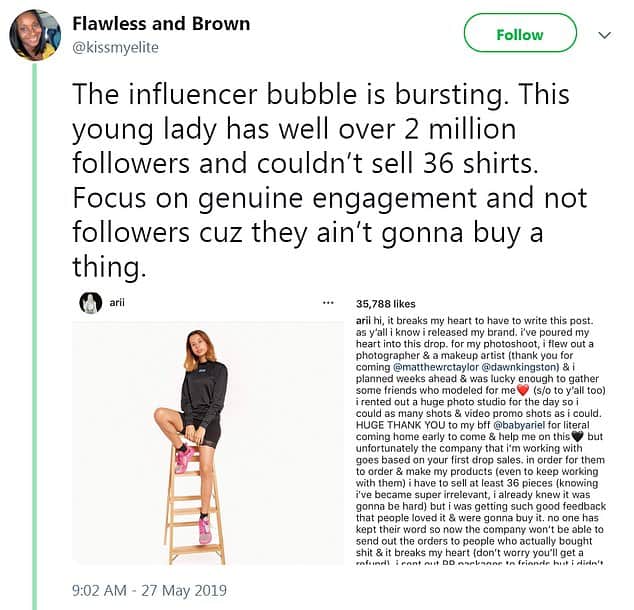Click the arii username beside the avatar

pyautogui.click(x=115, y=303)
